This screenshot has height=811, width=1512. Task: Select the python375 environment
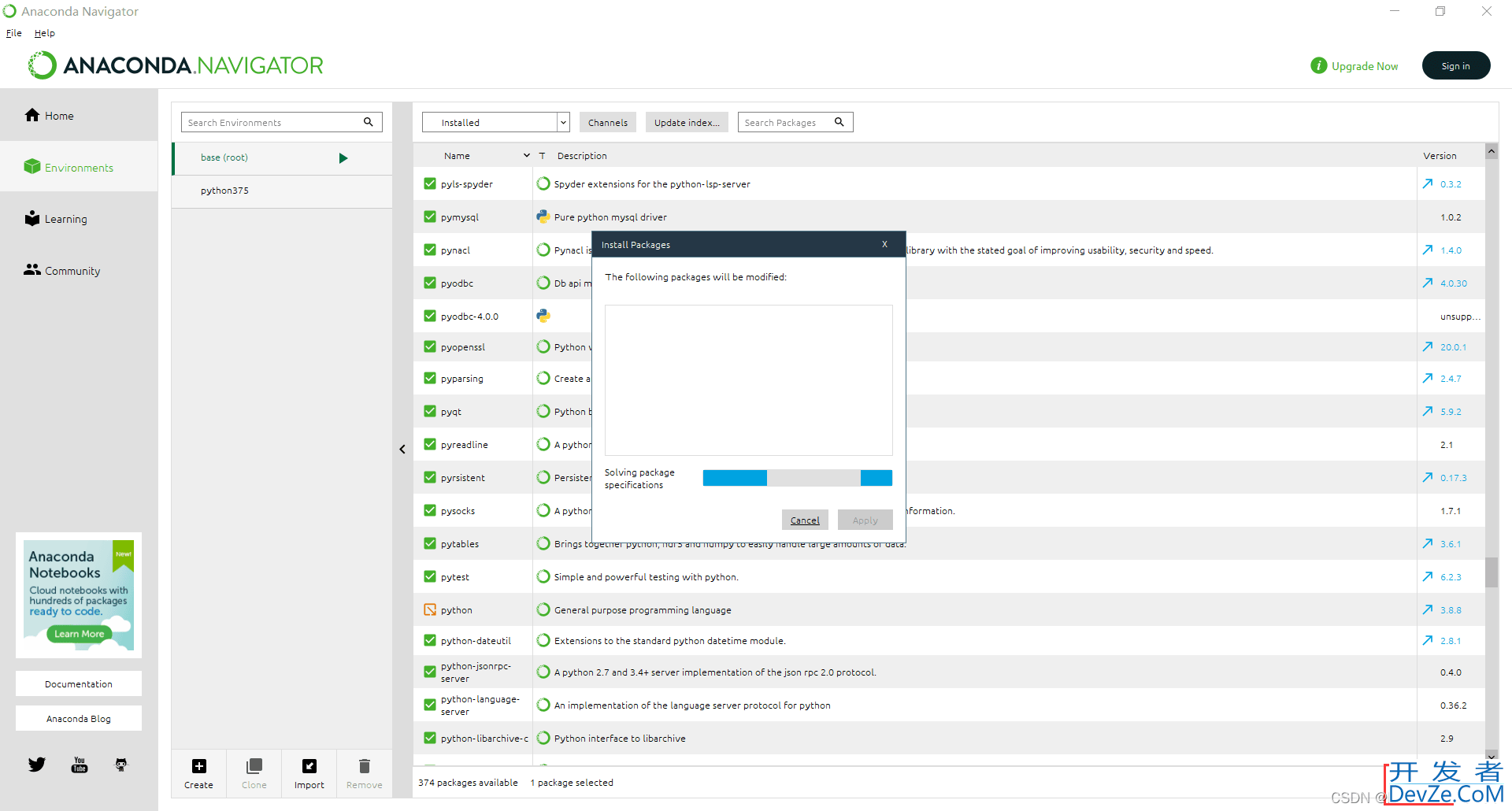tap(282, 191)
